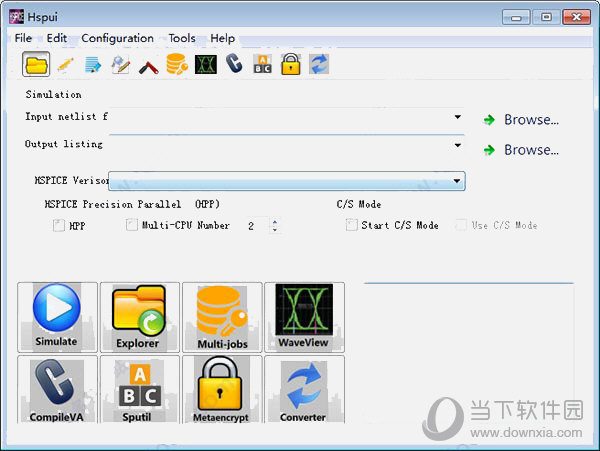Viewport: 600px width, 451px height.
Task: Toggle the Multi-CPU Number checkbox
Action: click(x=132, y=225)
